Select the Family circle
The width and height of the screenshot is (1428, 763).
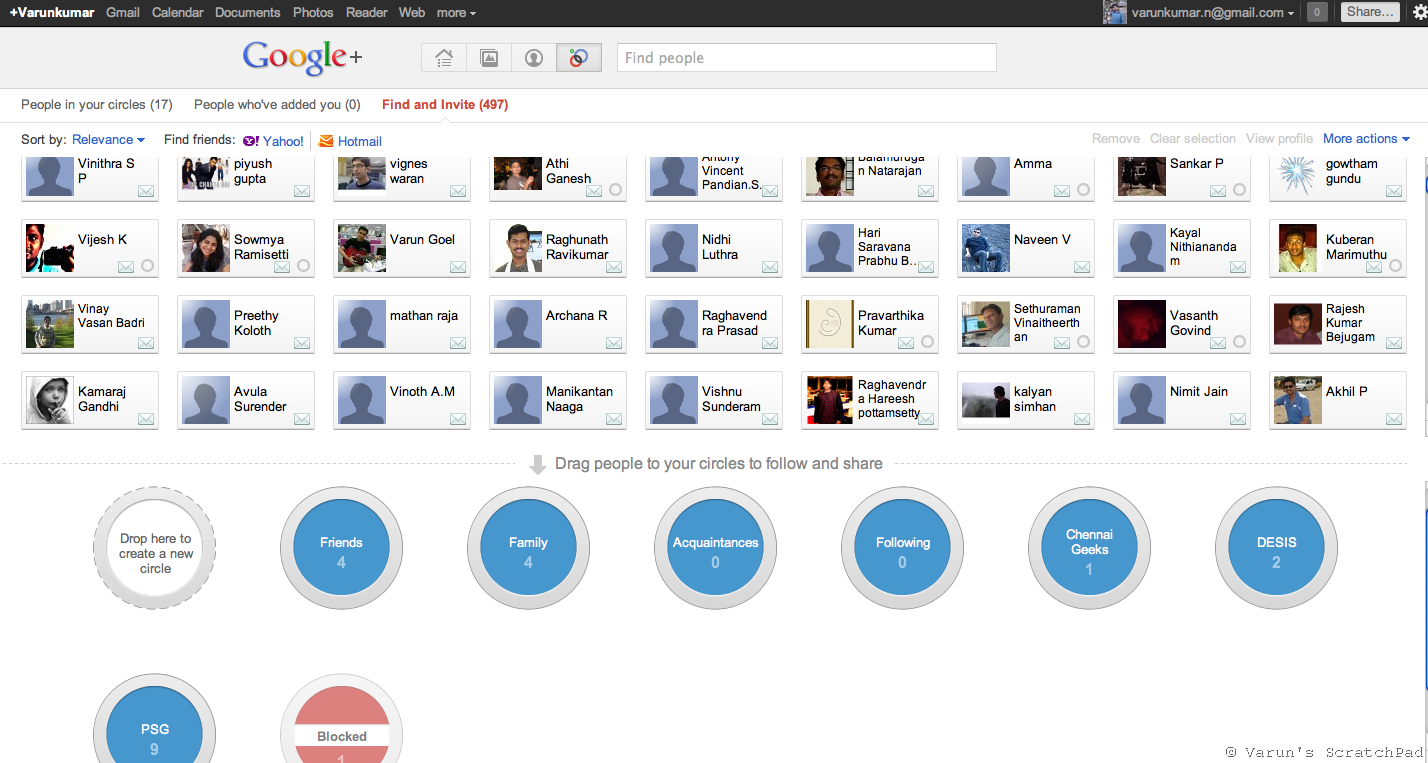coord(528,548)
